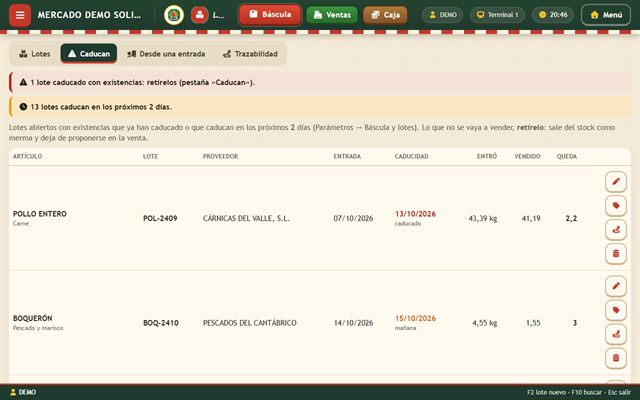Click the round market logo icon

(174, 15)
